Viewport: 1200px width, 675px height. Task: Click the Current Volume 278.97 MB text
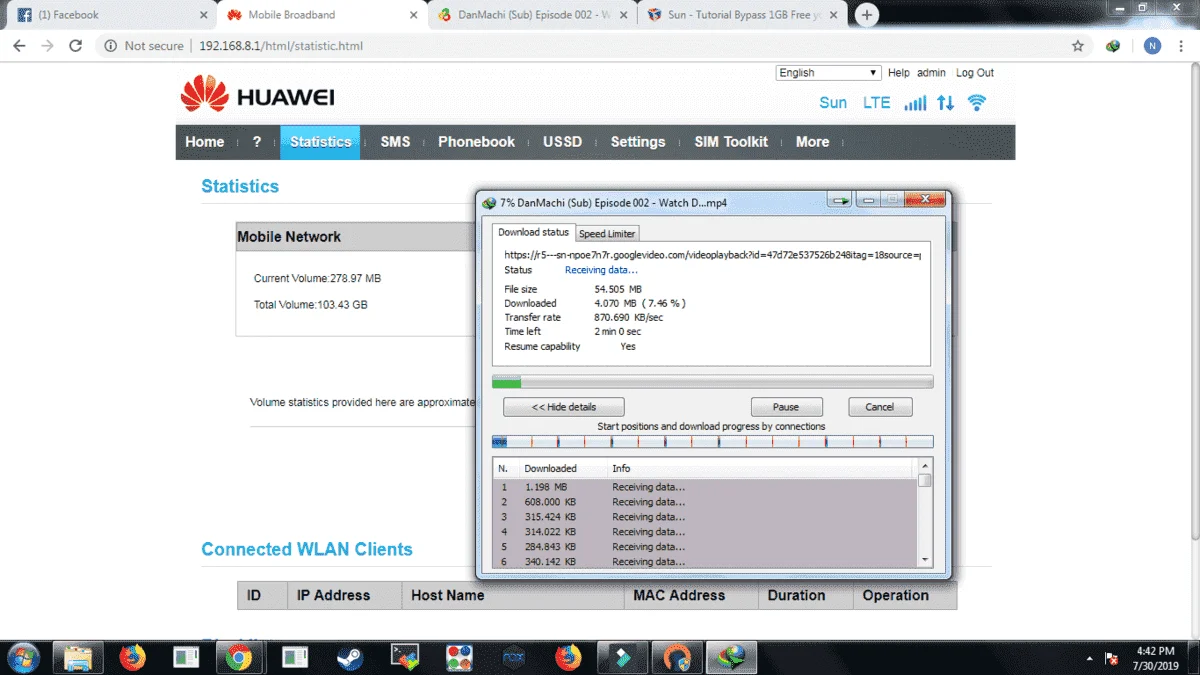317,278
